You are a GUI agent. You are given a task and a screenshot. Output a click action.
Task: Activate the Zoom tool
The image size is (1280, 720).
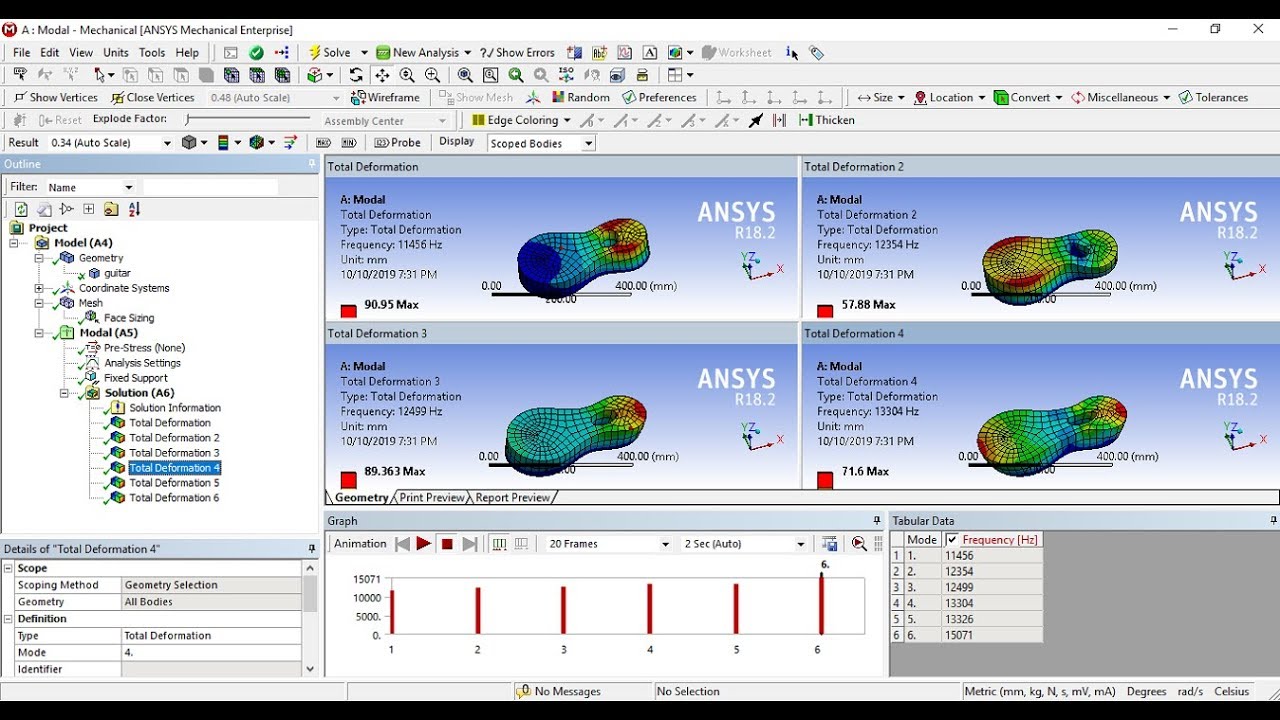407,75
